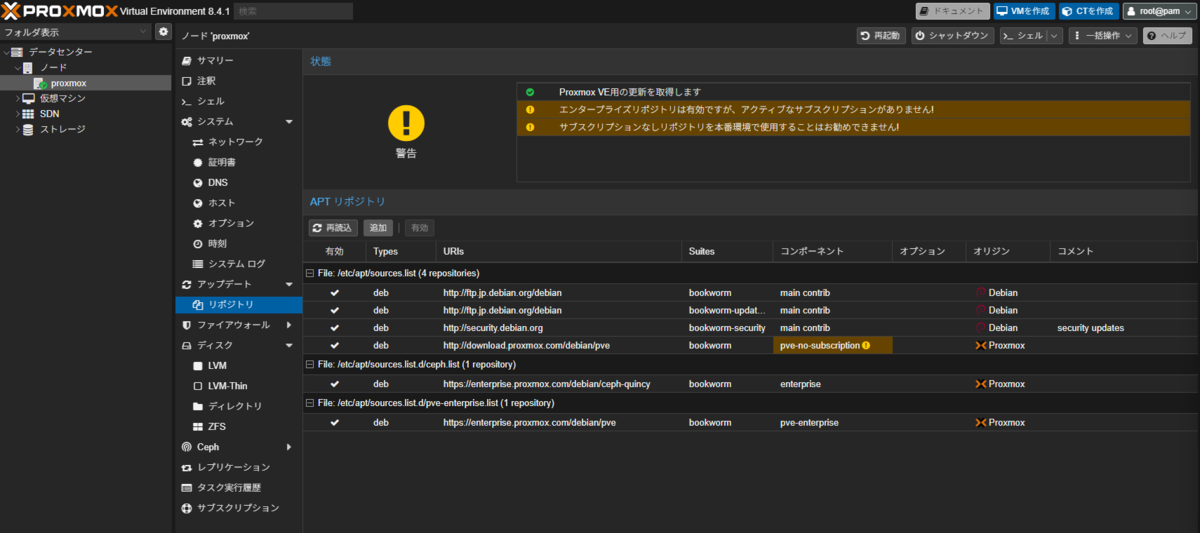Click the 再起動 reboot button

[881, 35]
